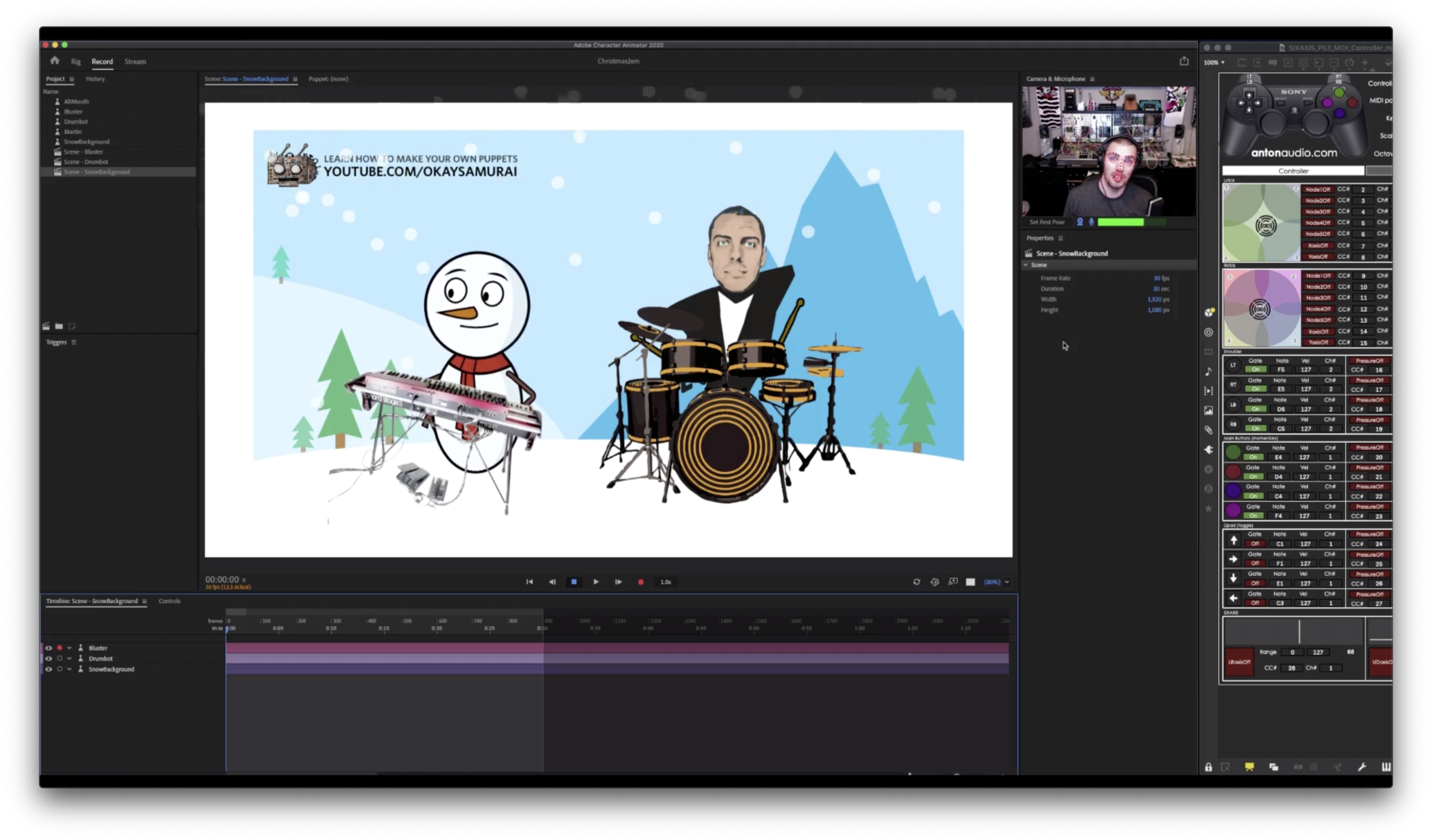Viewport: 1432px width, 840px height.
Task: Open the Controls tab next to Timeline
Action: click(x=169, y=601)
